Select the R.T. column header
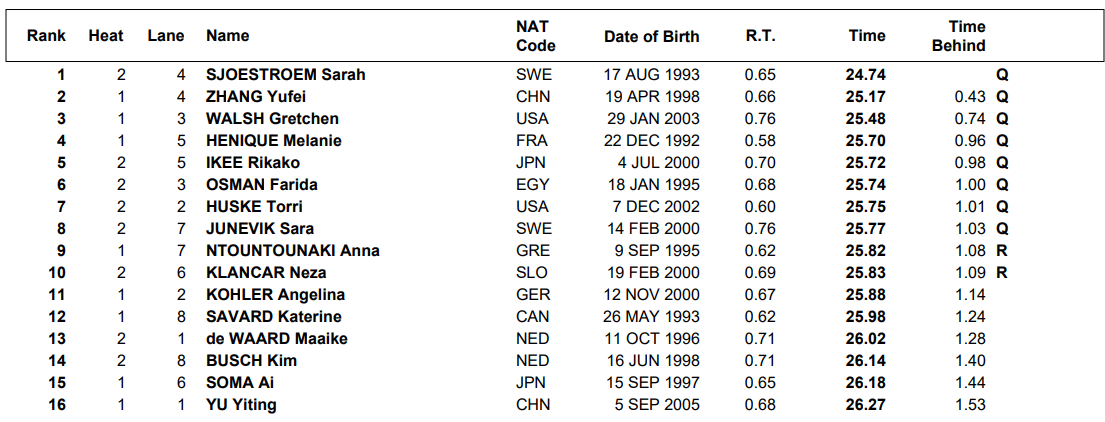 coord(760,36)
